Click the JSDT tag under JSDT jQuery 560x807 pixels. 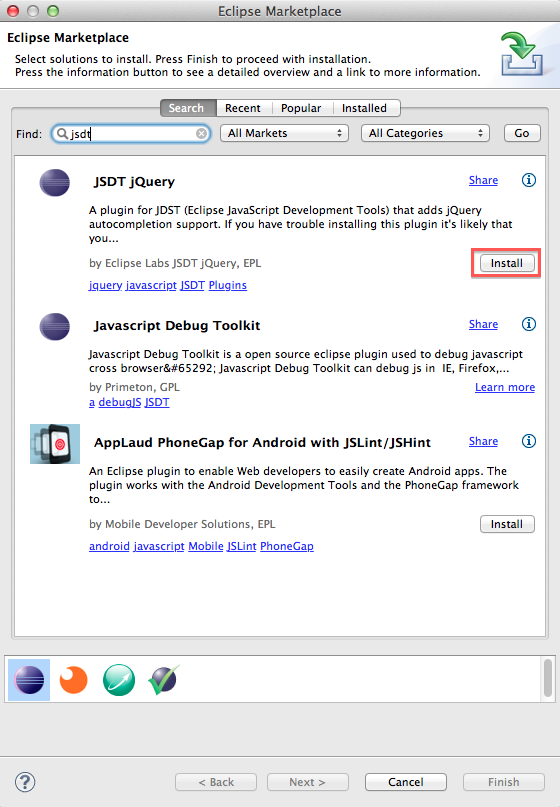click(x=192, y=285)
